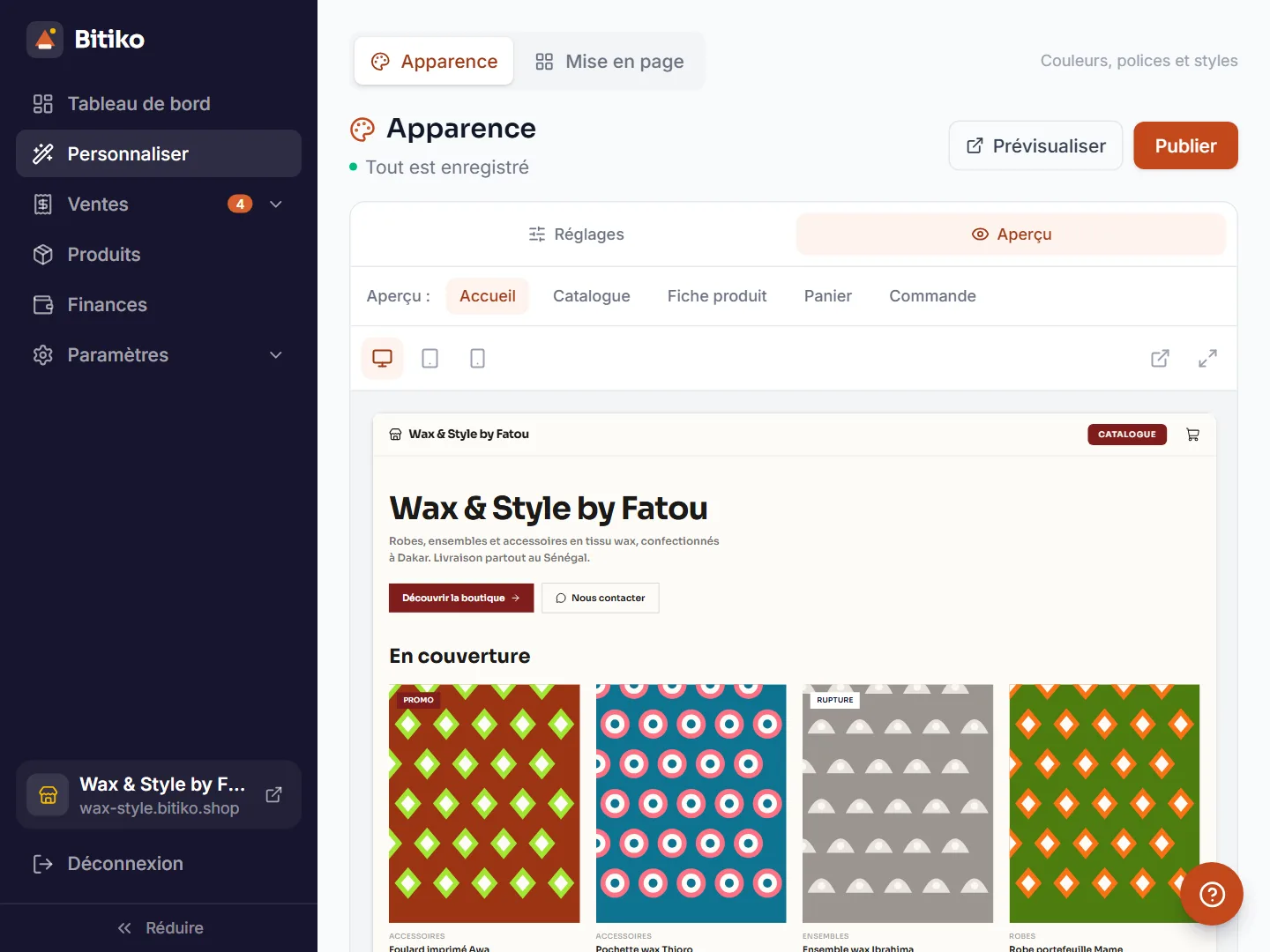Switch to the Mise en page tab
Screen dimensions: 1270x952
[x=609, y=62]
